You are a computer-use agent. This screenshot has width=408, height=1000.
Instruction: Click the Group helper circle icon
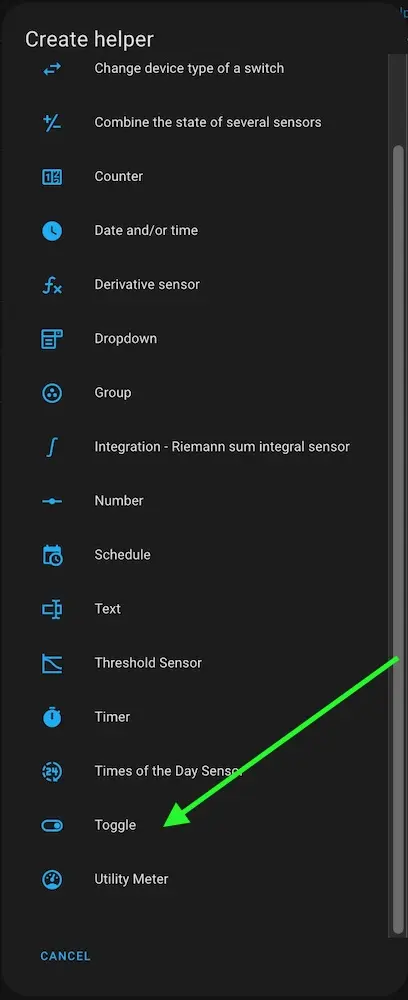pos(52,393)
